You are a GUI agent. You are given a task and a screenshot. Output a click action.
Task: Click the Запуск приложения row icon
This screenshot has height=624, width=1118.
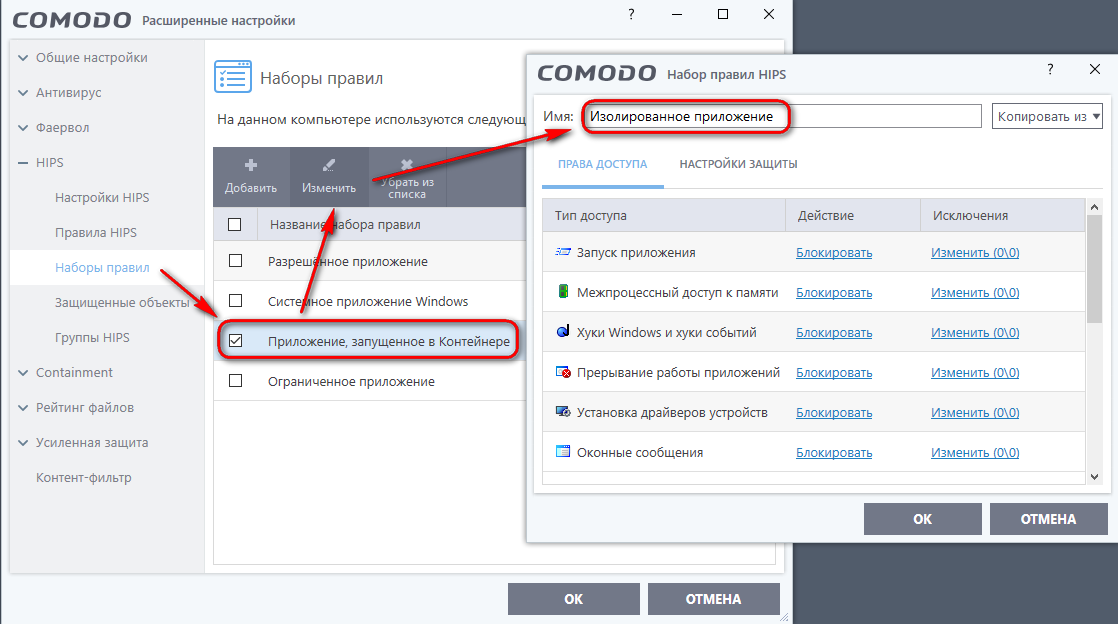pyautogui.click(x=563, y=252)
